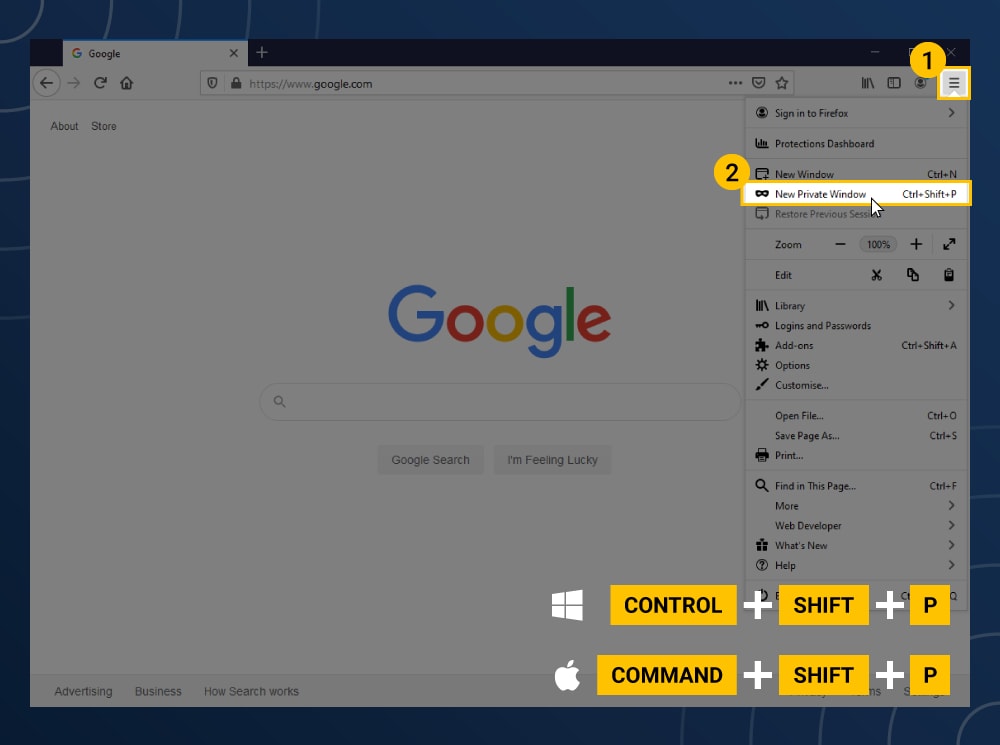Follow the Advertising footer link
This screenshot has height=745, width=1000.
[x=84, y=691]
